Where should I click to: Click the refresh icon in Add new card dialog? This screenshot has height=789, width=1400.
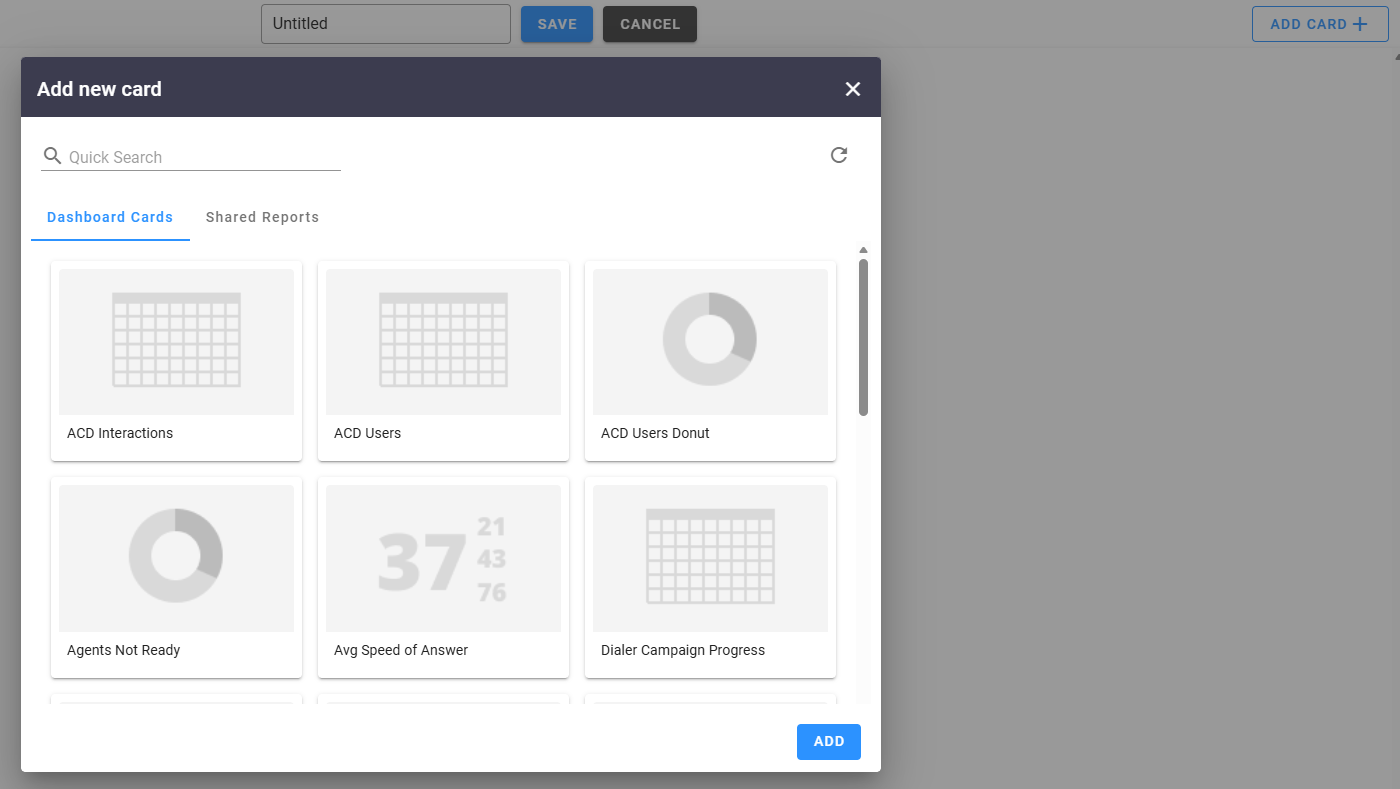839,155
